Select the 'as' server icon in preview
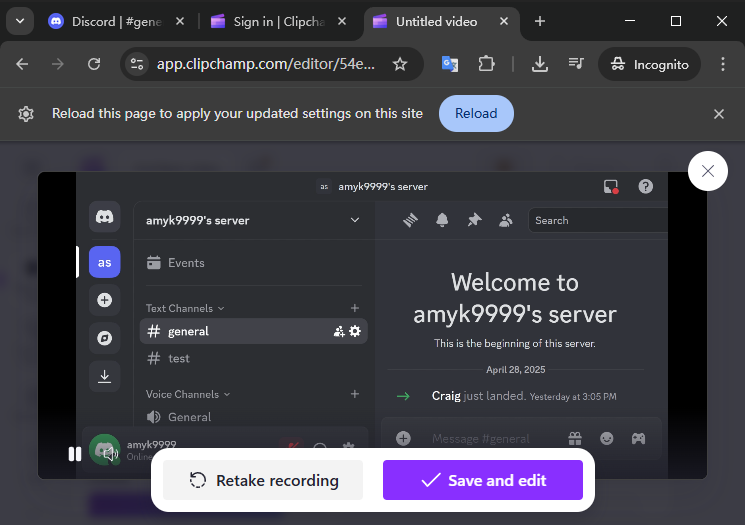 105,262
